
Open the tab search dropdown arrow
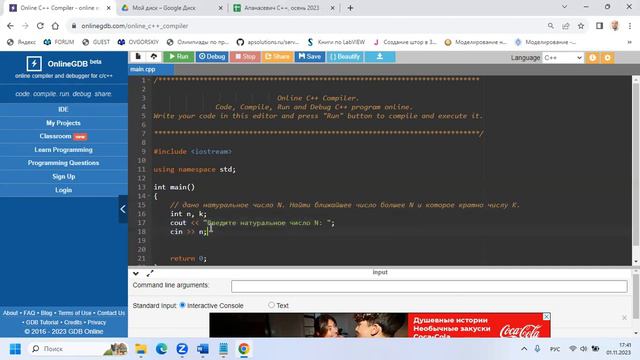(564, 7)
